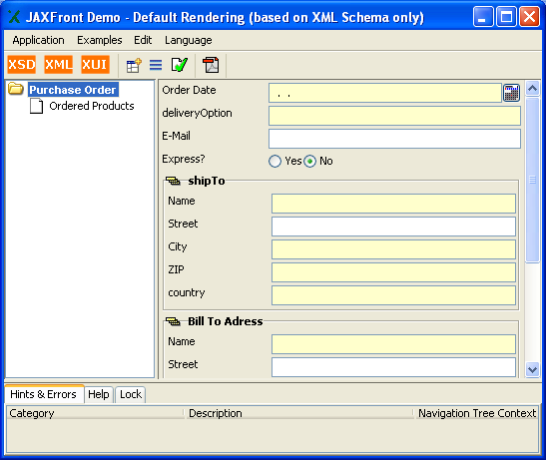Switch to the Lock tab
This screenshot has height=460, width=546.
[x=131, y=395]
